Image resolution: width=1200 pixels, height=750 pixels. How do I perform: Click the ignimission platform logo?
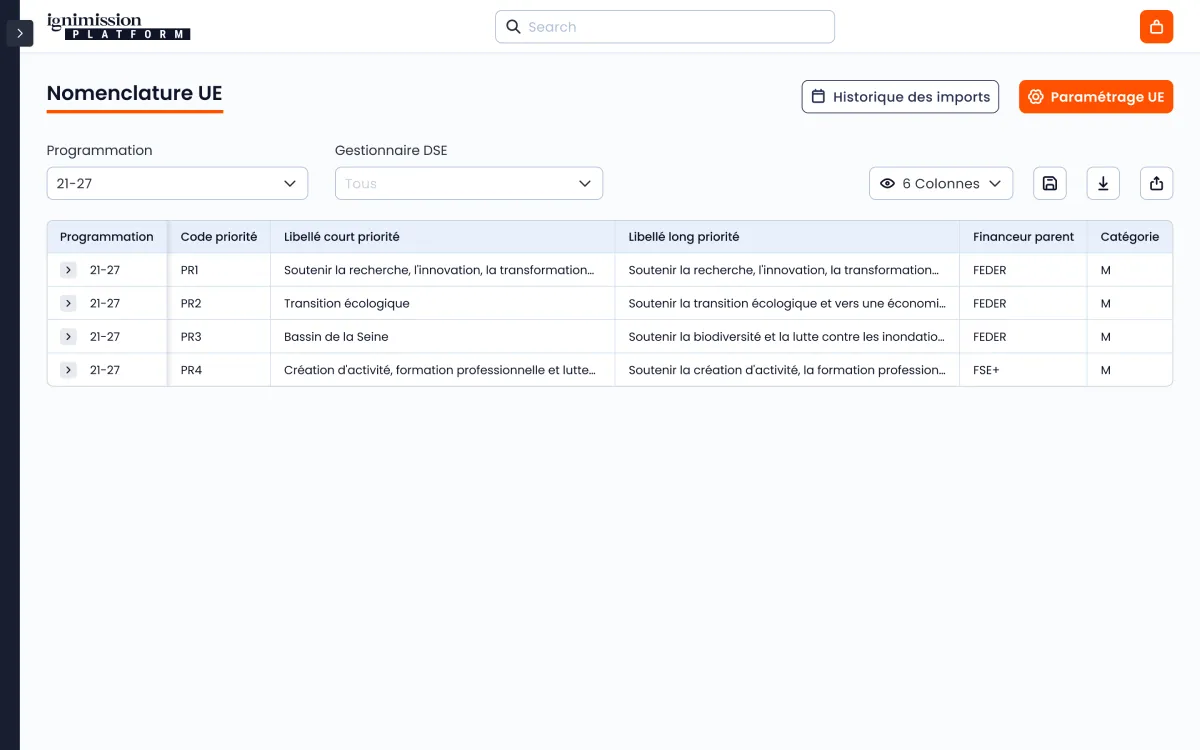click(x=118, y=27)
